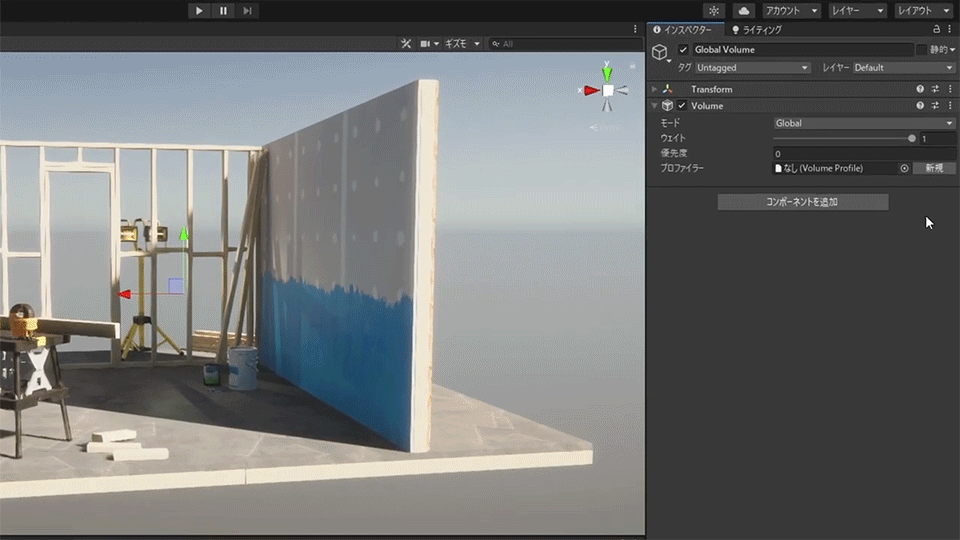Image resolution: width=960 pixels, height=540 pixels.
Task: Click the ウェイト slider handle
Action: pos(912,138)
